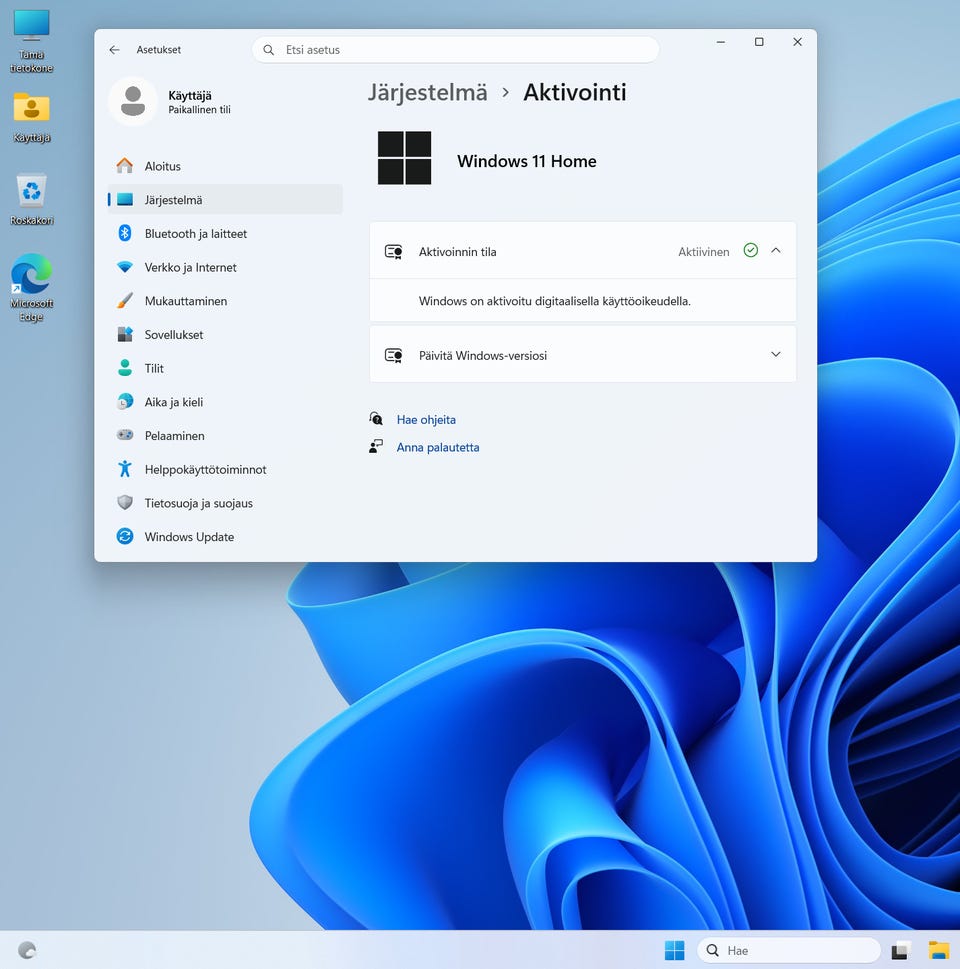Open the Bluetooth ja laitteet section
Viewport: 960px width, 969px height.
[195, 233]
